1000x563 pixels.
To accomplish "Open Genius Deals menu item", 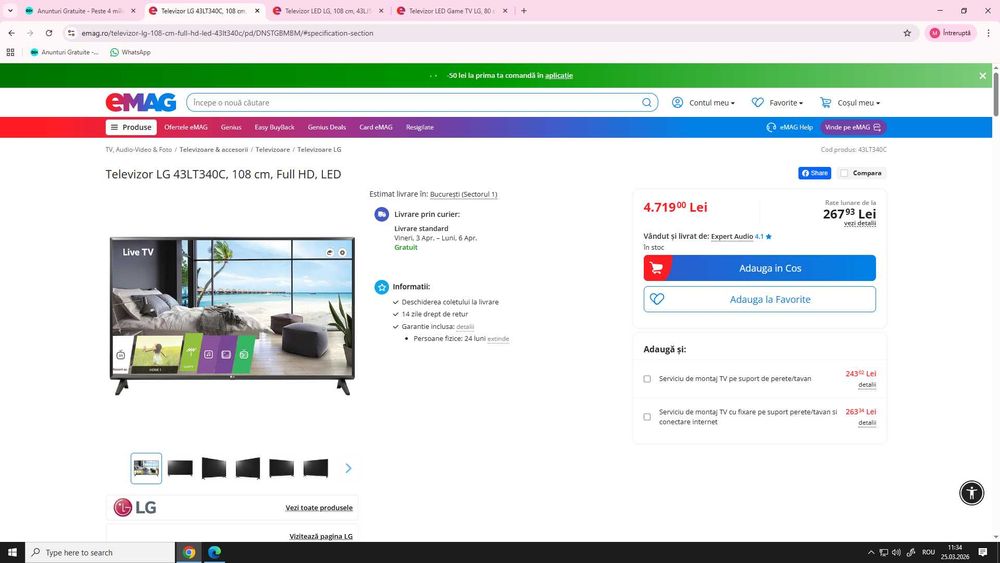I will (327, 127).
